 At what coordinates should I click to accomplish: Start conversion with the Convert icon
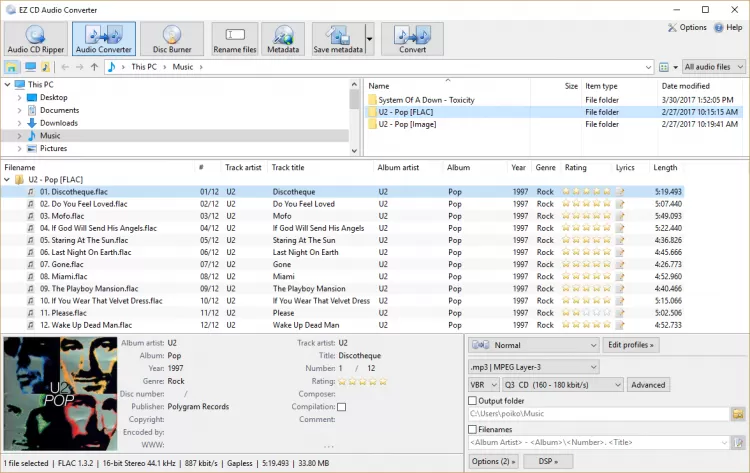412,39
